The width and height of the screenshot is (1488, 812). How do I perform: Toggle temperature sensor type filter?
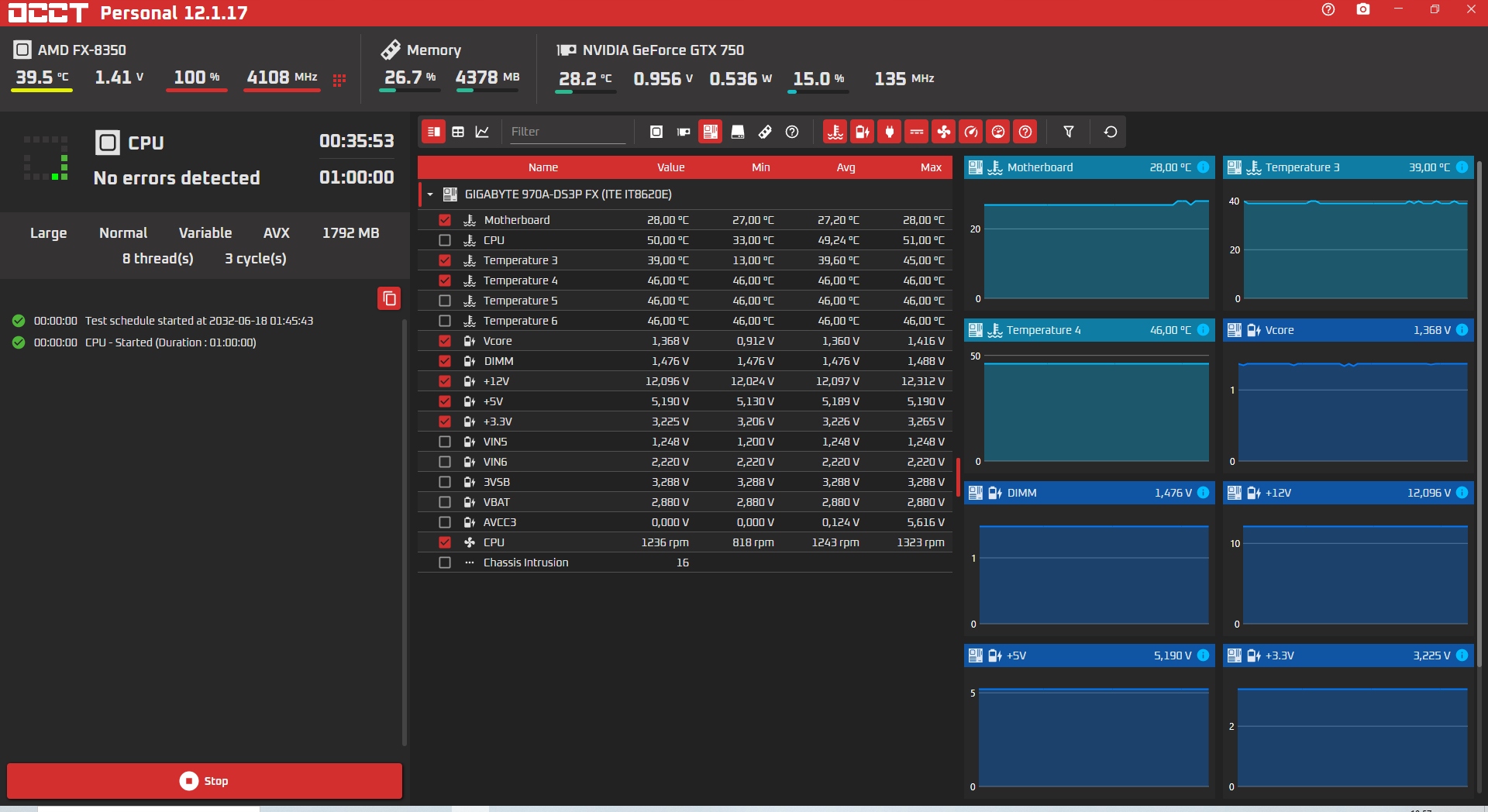[x=835, y=132]
